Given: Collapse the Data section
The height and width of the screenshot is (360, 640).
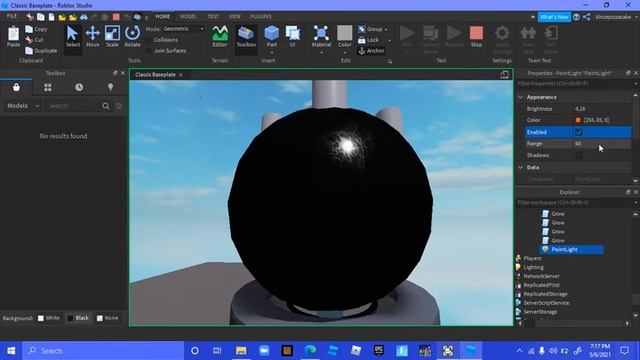Looking at the screenshot, I should [520, 167].
